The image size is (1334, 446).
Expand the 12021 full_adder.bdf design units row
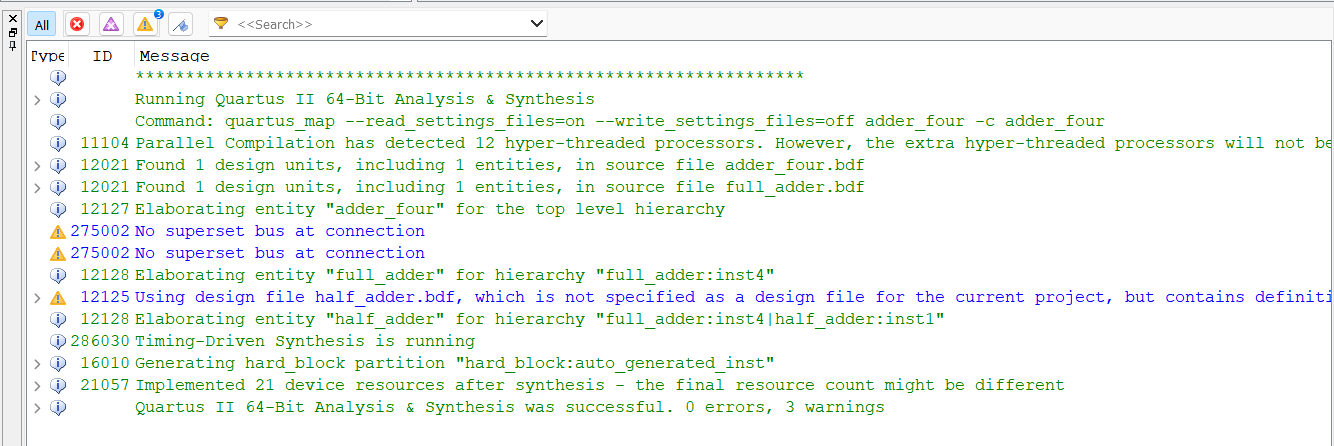coord(37,187)
